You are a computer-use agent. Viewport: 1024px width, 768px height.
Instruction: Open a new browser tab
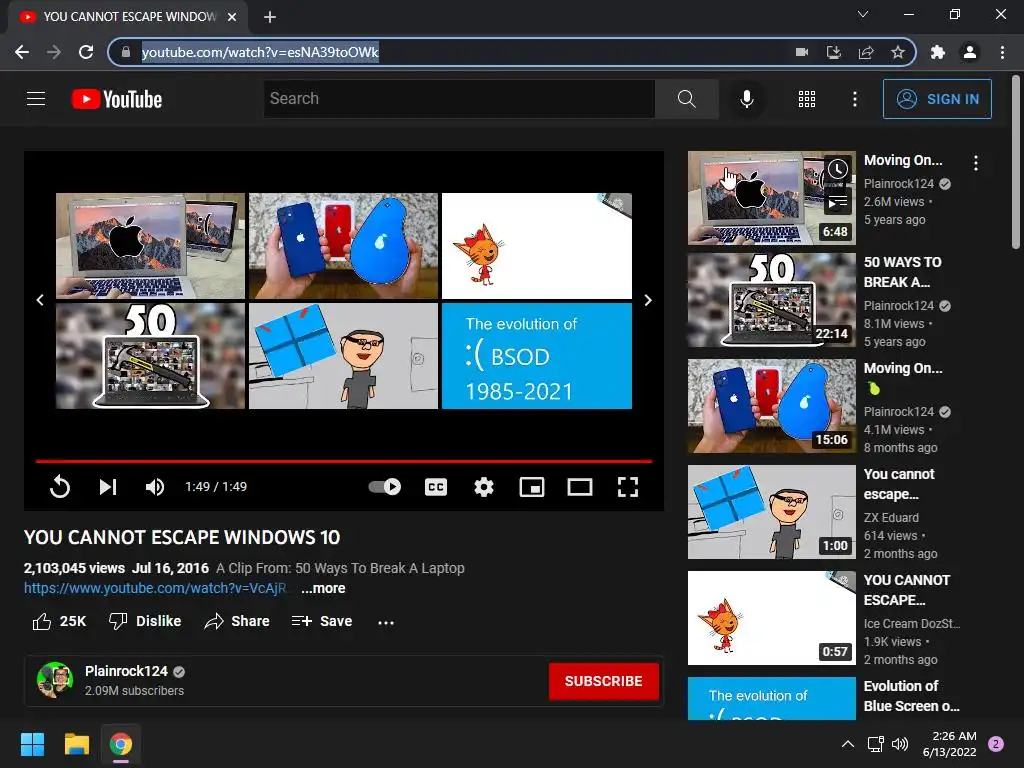pos(270,17)
